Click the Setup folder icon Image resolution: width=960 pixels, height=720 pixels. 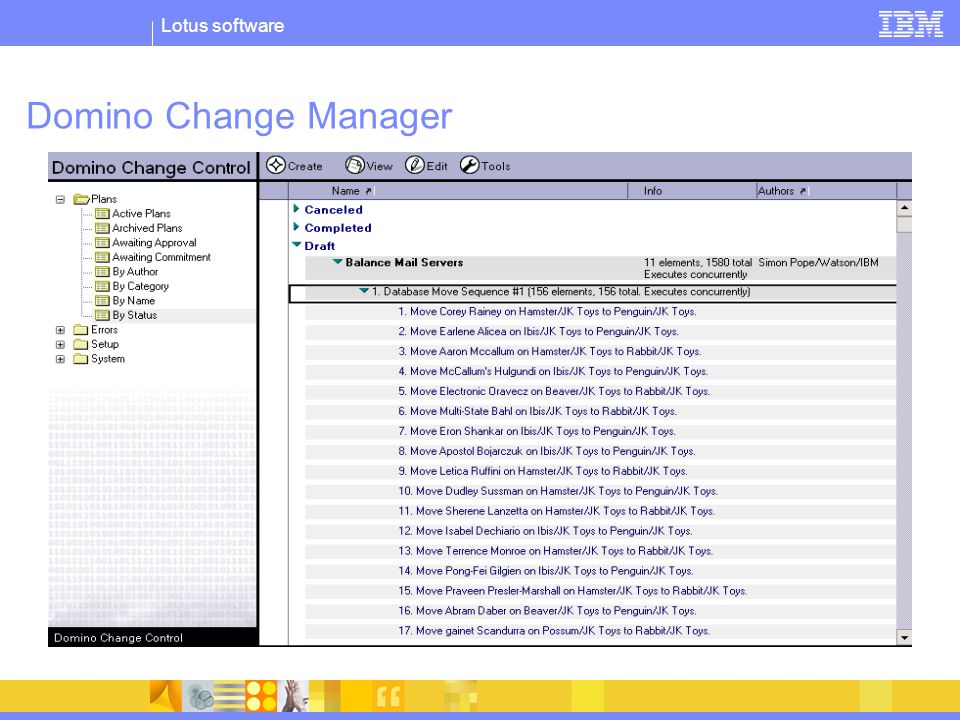point(81,344)
